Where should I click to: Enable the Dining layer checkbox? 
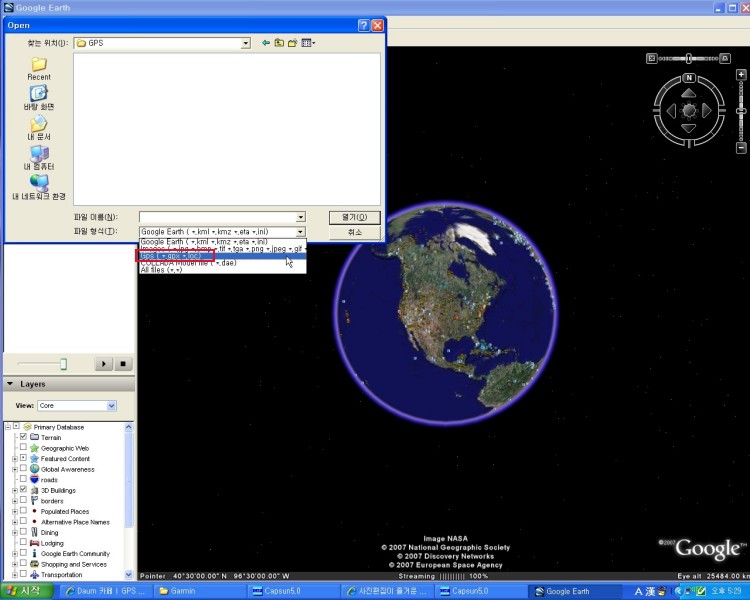[23, 532]
